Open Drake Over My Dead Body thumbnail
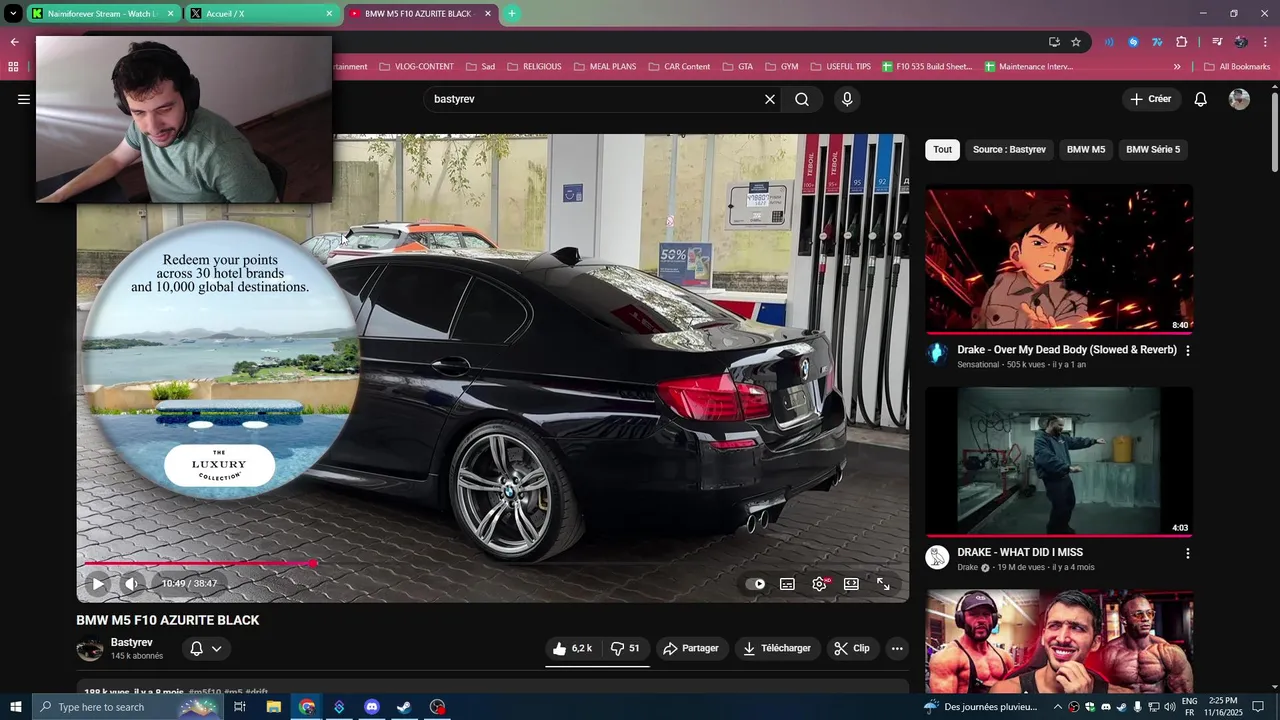 1059,258
